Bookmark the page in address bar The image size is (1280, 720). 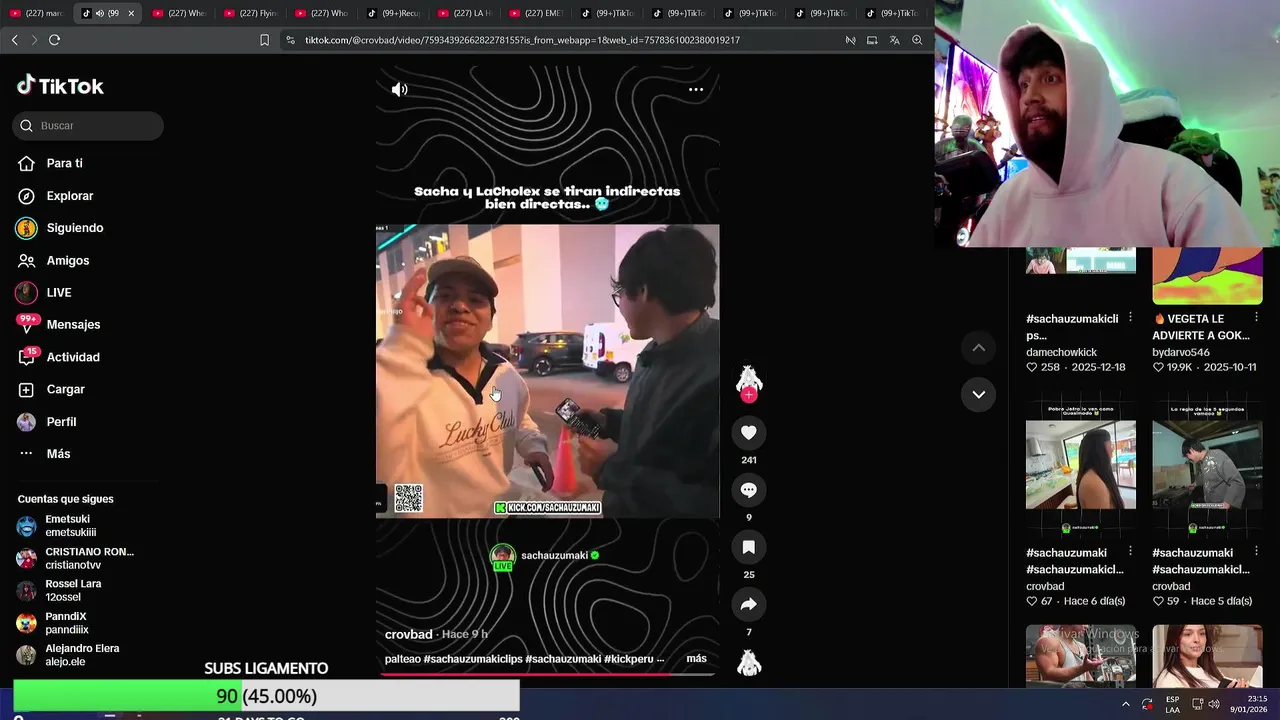click(264, 40)
